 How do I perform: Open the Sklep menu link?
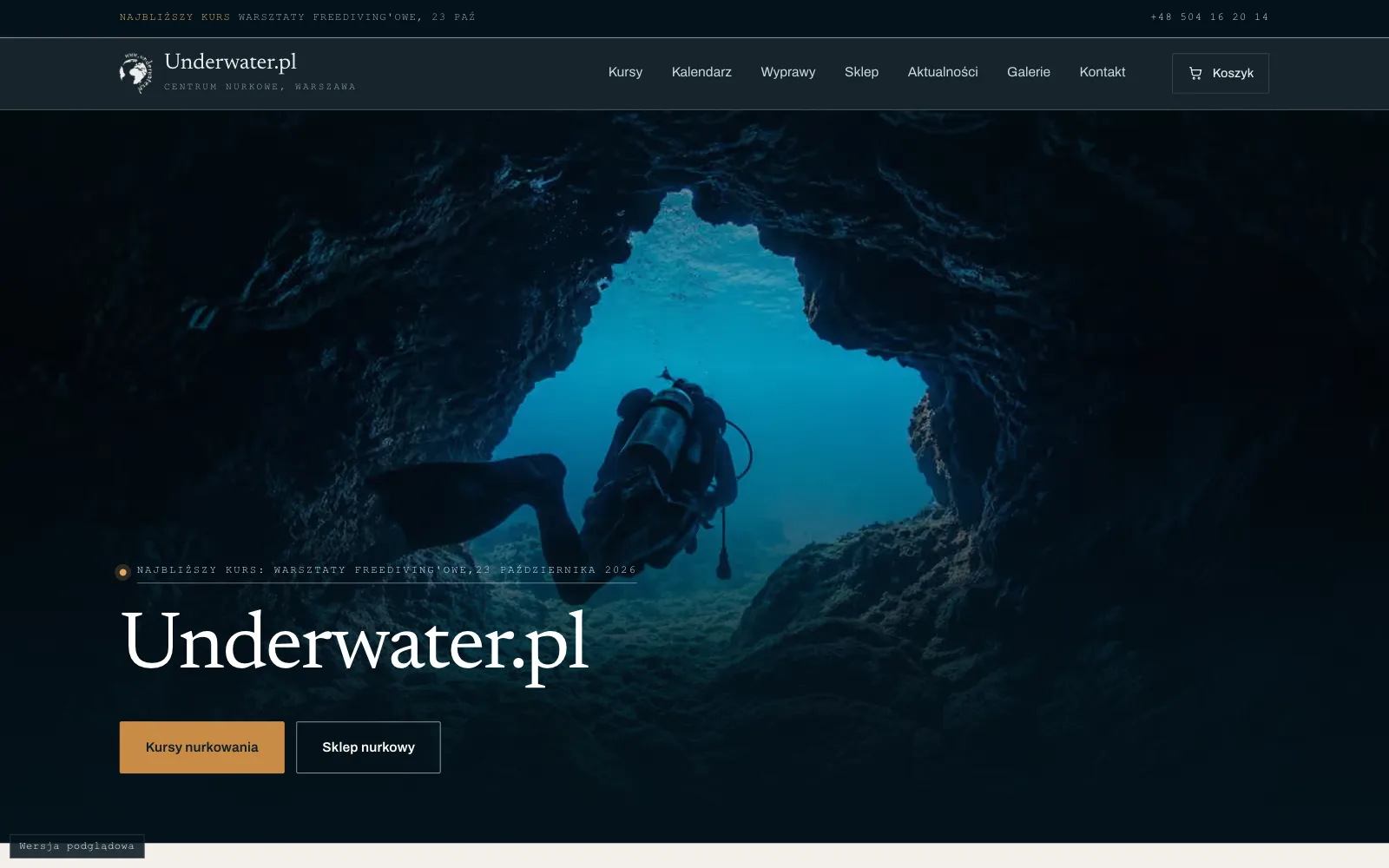861,72
